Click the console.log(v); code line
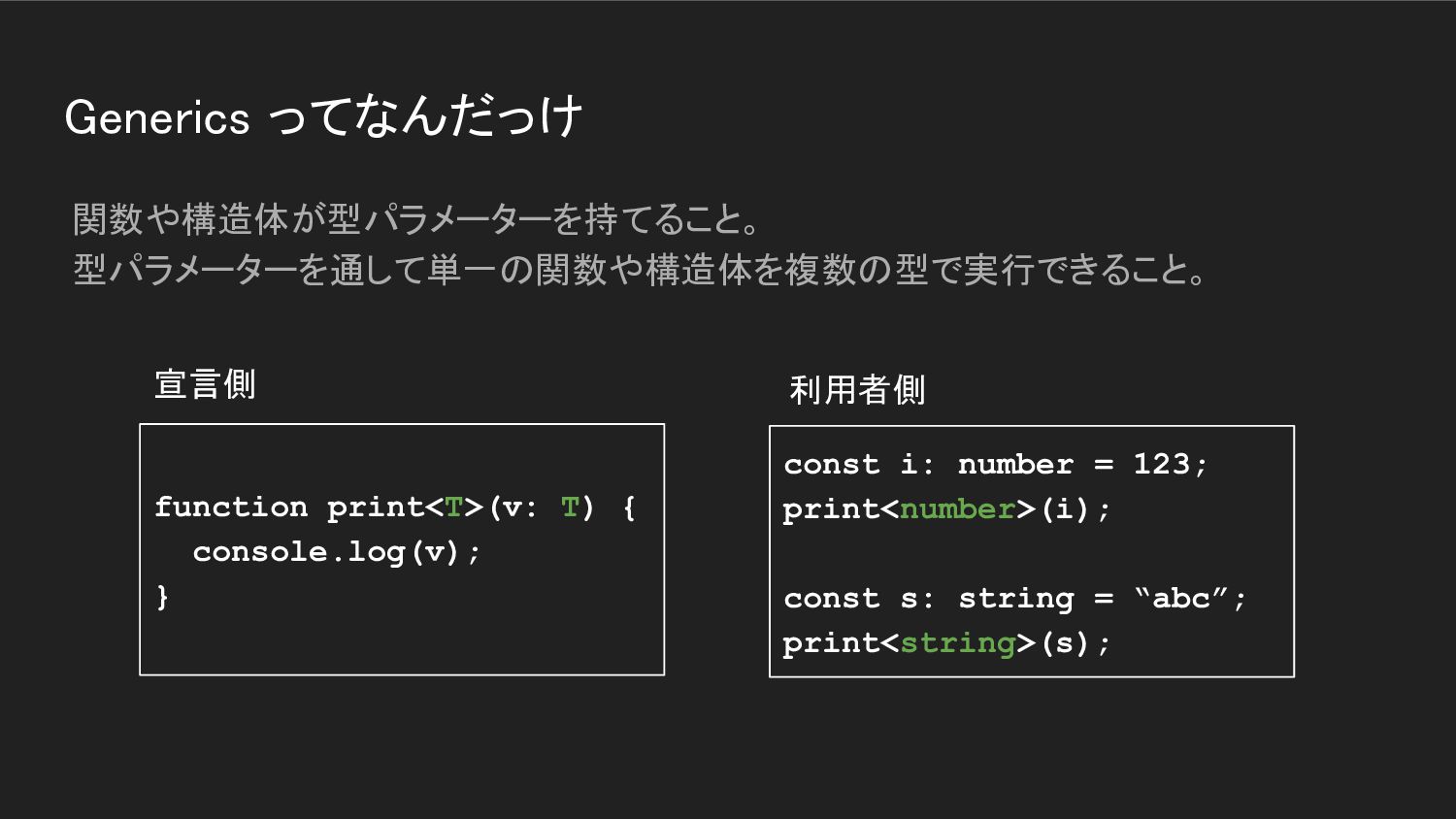 click(337, 552)
